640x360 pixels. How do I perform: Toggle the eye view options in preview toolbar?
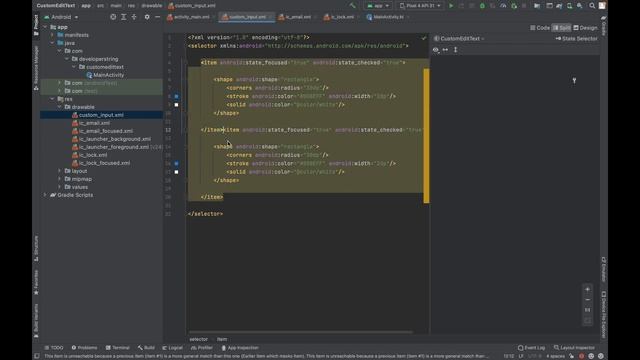pos(436,50)
